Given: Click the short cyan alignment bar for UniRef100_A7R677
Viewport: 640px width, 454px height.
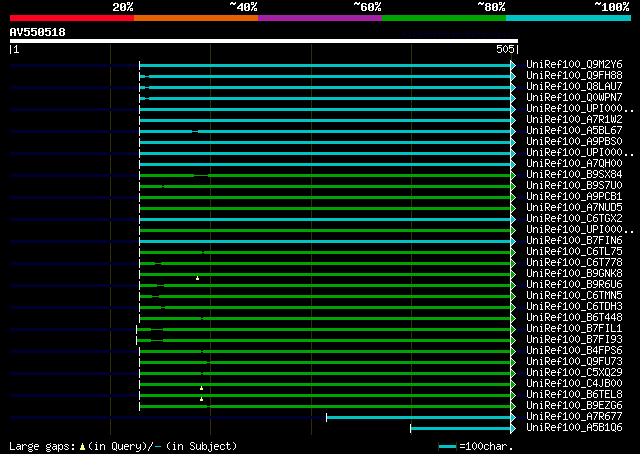Looking at the screenshot, I should point(419,417).
